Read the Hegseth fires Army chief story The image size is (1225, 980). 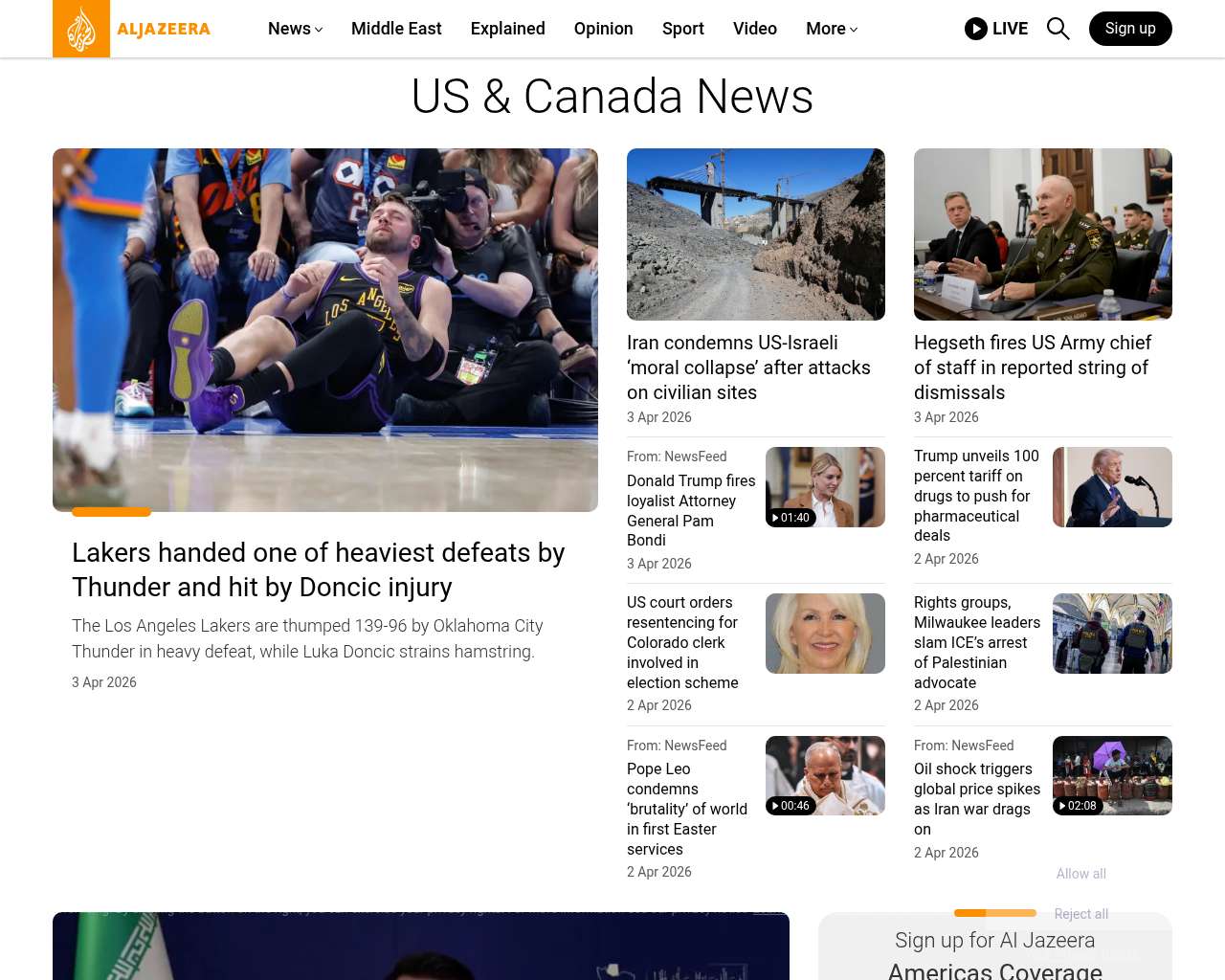pyautogui.click(x=1032, y=367)
